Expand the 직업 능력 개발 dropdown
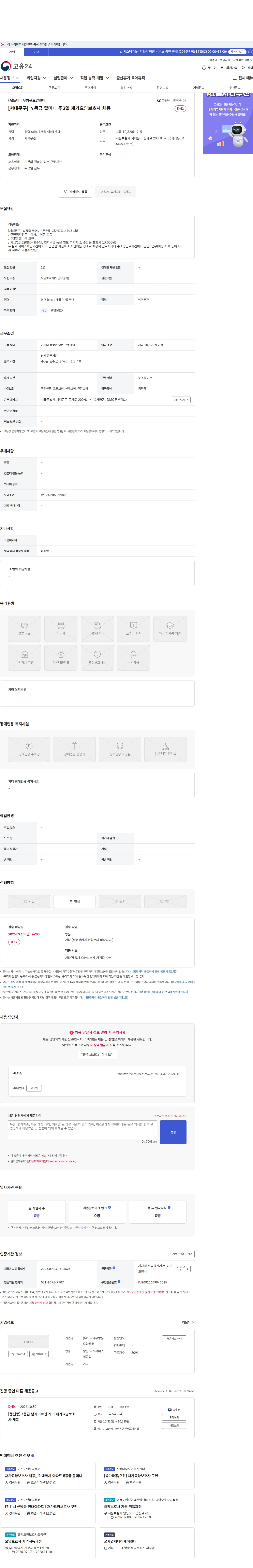The image size is (253, 1568). (95, 78)
